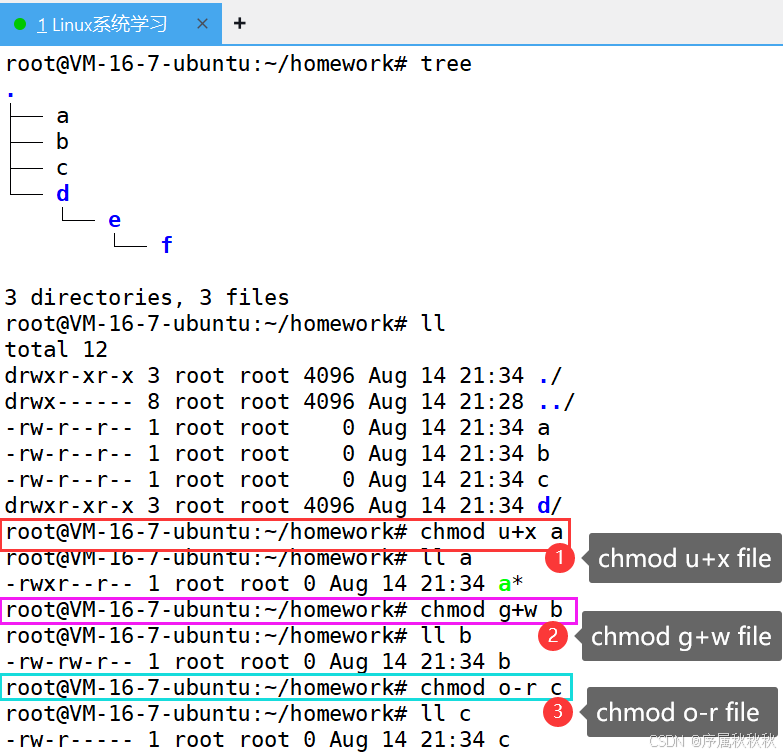Click the green 'a*' executable filename
Screen dimensions: 783x755
click(510, 583)
